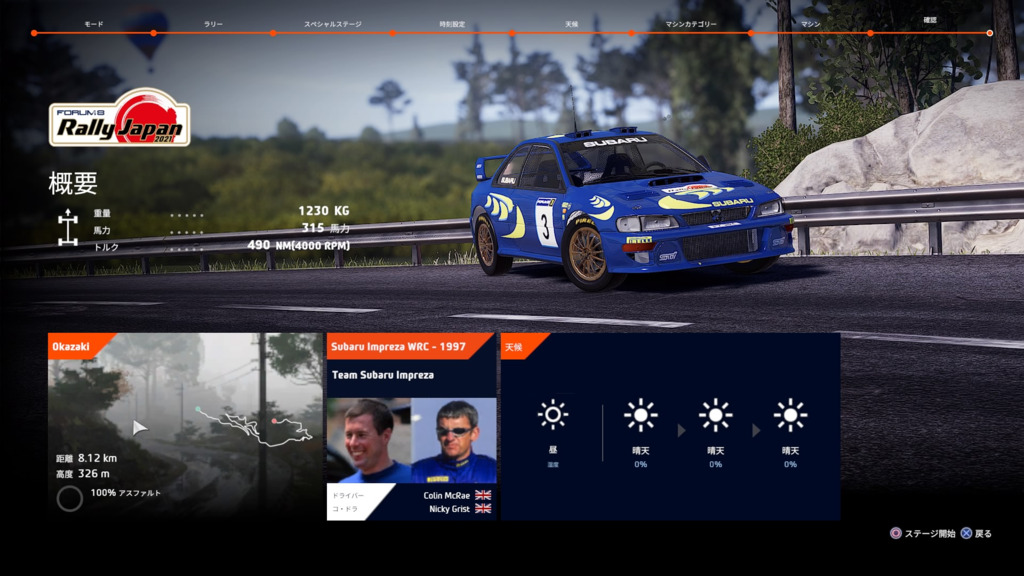Click the 490 NM(4000 RPM) torque value
The image size is (1024, 576).
(x=298, y=245)
